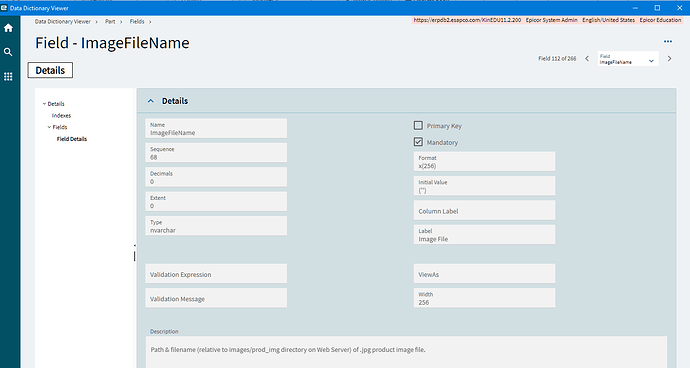This screenshot has height=368, width=690.
Task: Open the search magnifier icon
Action: (8, 52)
